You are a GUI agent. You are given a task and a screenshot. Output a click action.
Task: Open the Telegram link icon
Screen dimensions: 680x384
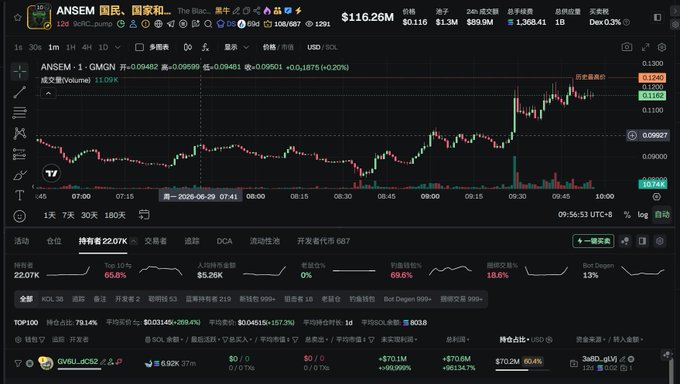[x=171, y=24]
